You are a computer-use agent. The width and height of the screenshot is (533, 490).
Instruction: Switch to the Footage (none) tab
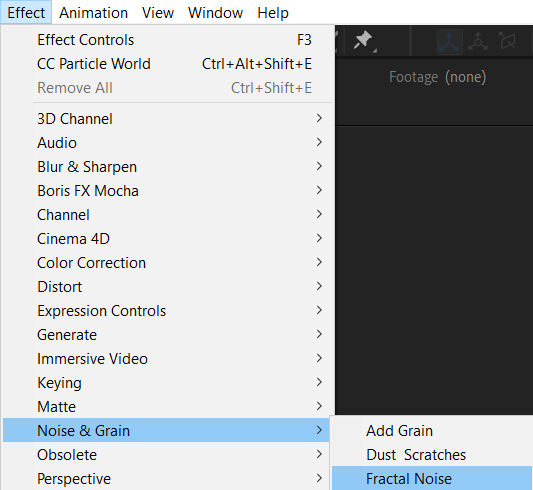tap(437, 77)
